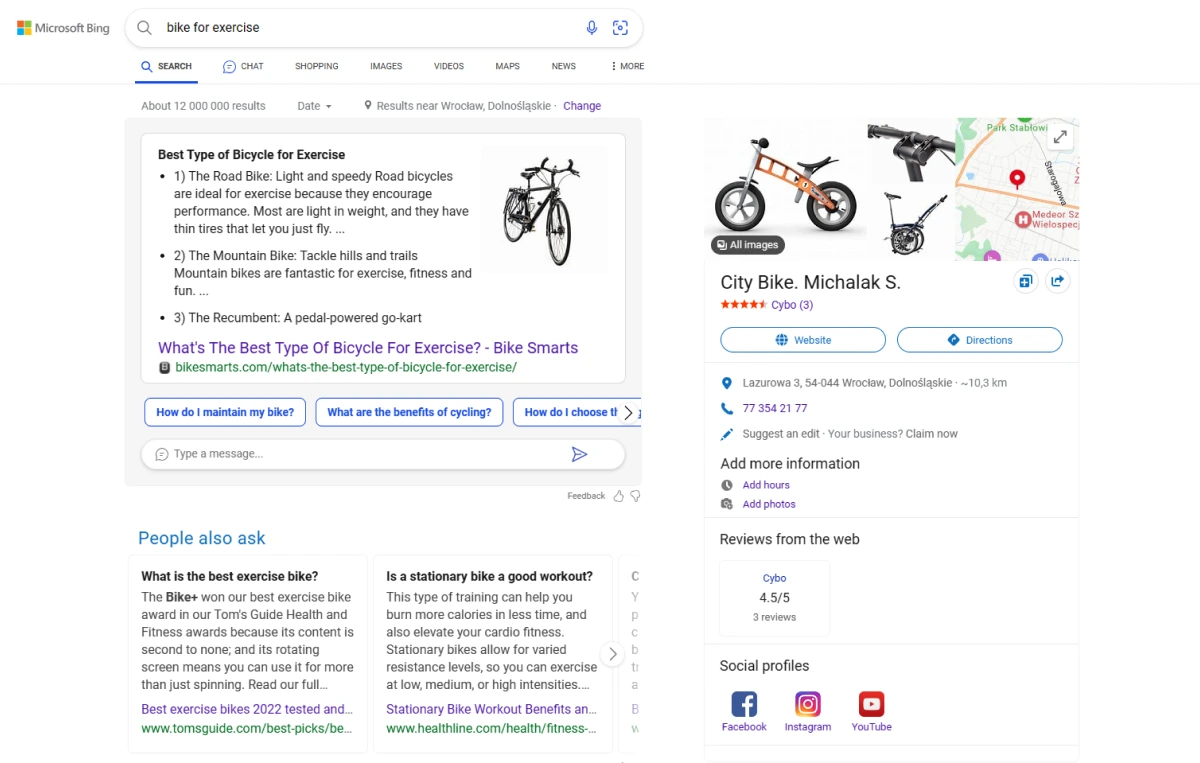Switch to the NEWS tab

point(564,66)
